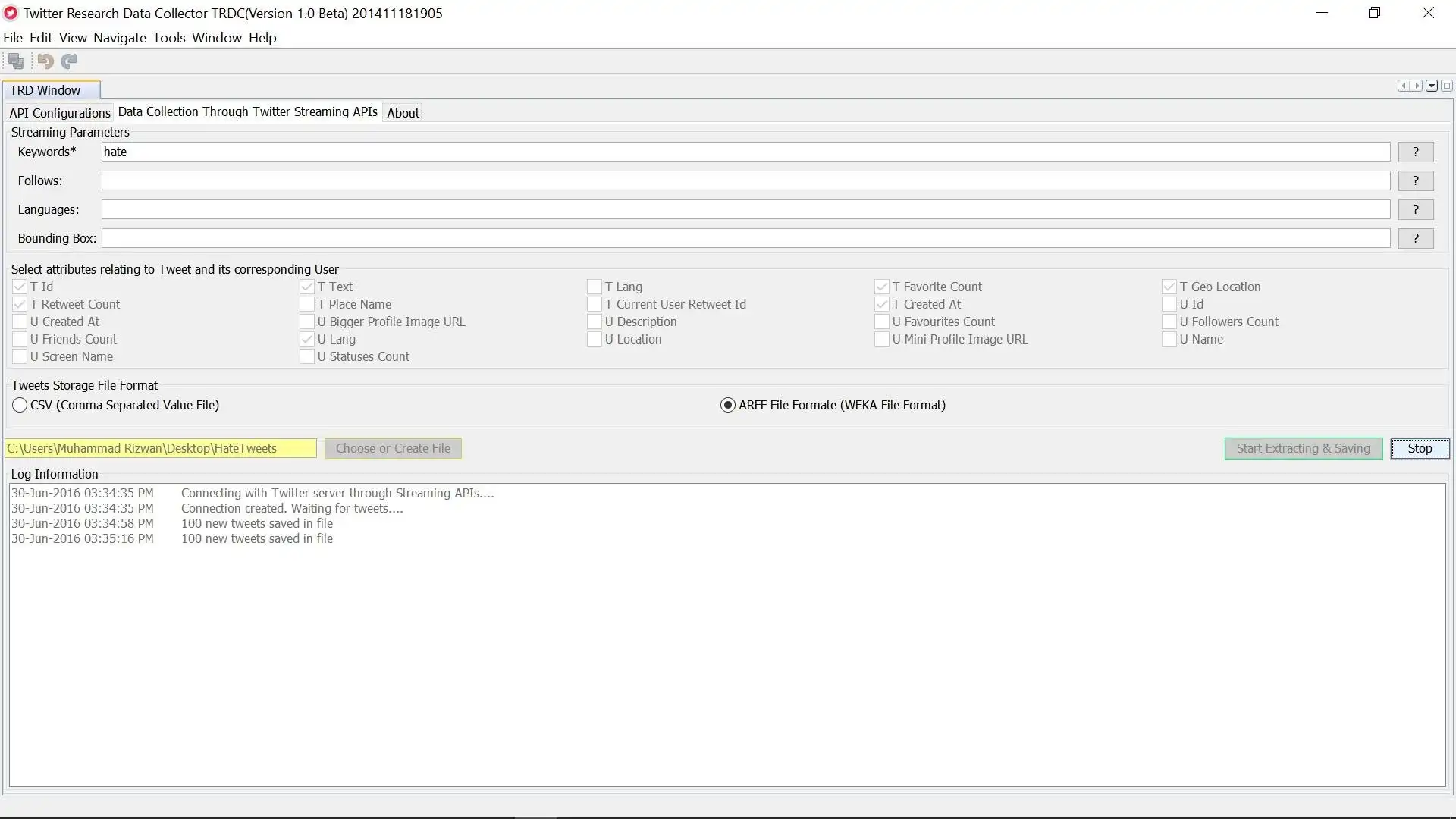The height and width of the screenshot is (819, 1456).
Task: Click the Keywords input field
Action: tap(744, 151)
